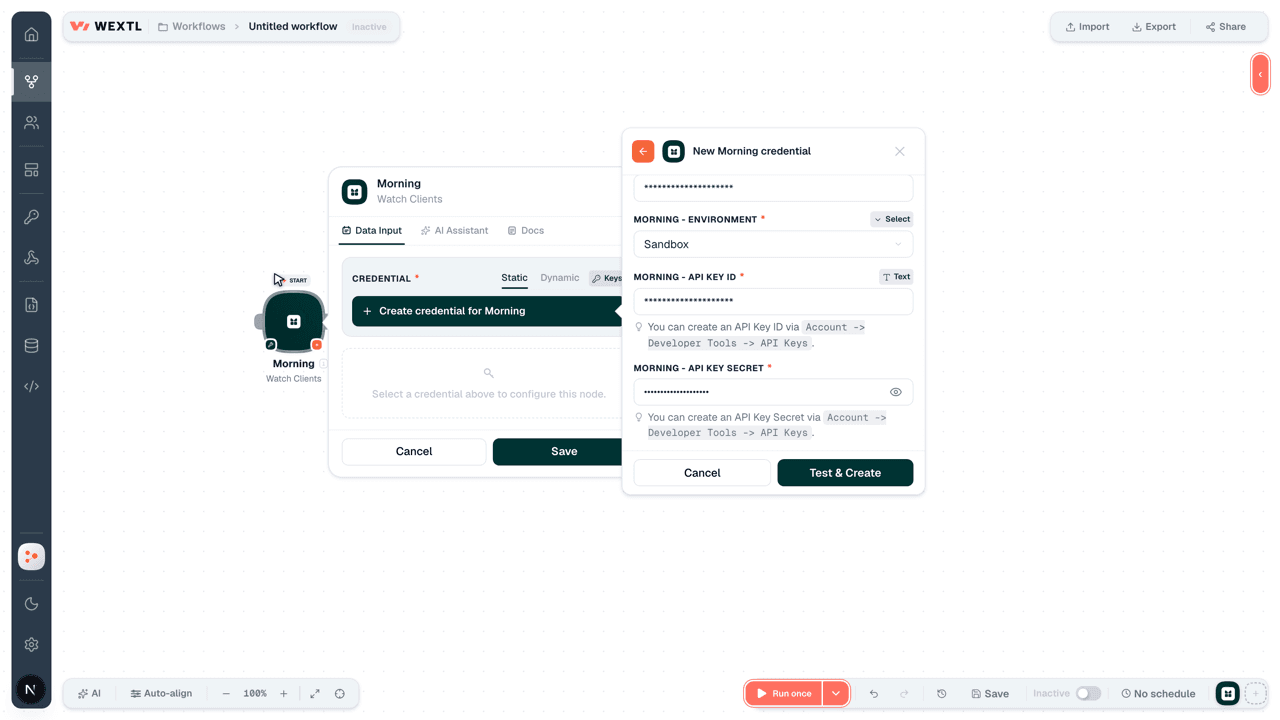Click the Run once button
The width and height of the screenshot is (1280, 720).
tap(784, 694)
